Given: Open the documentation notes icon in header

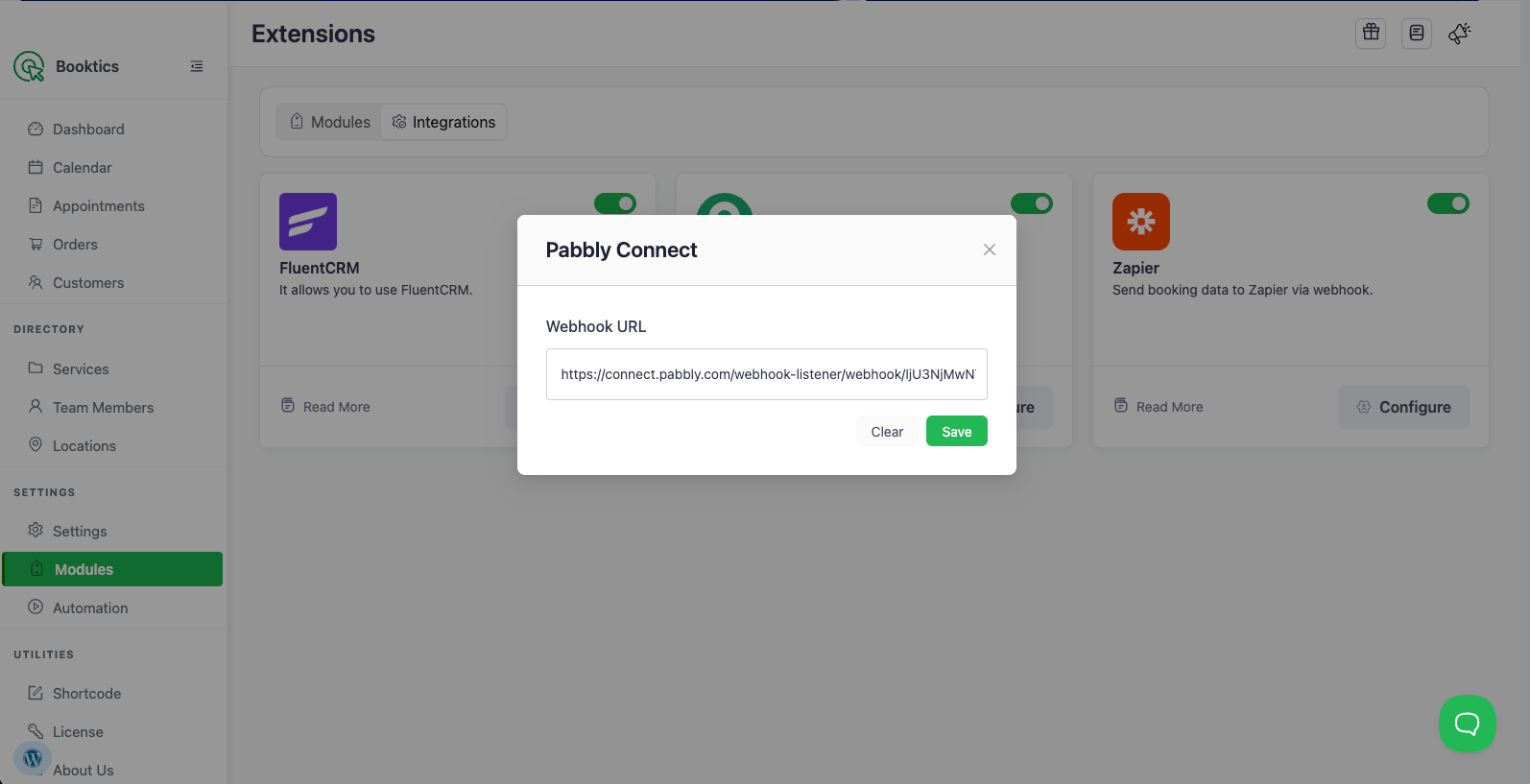Looking at the screenshot, I should tap(1417, 34).
